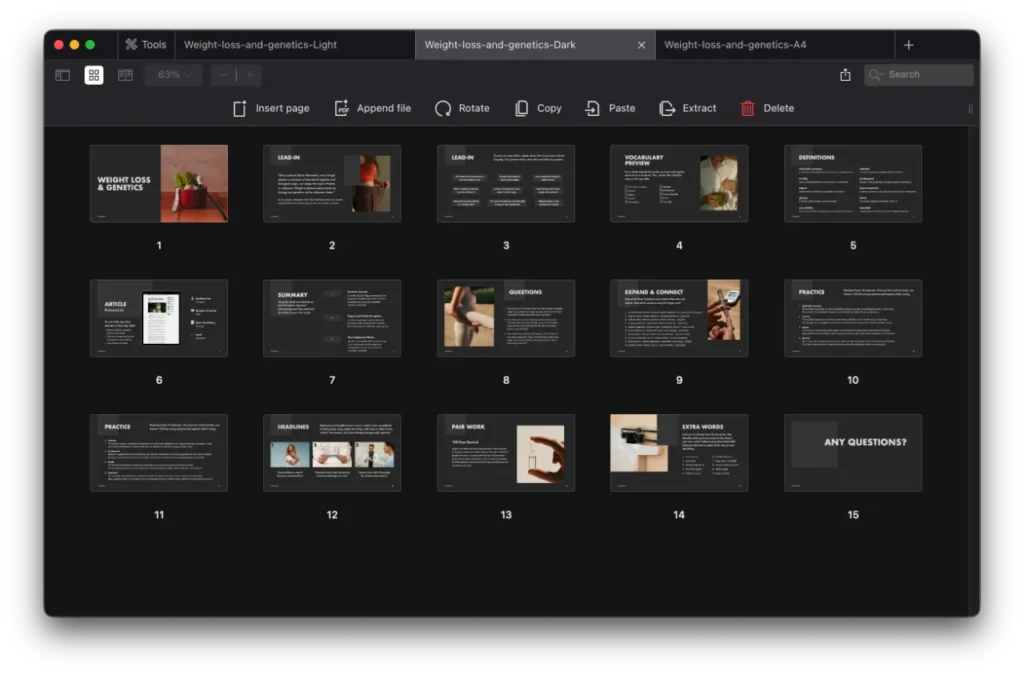Select the page 8 Questions thumbnail
The image size is (1024, 675).
click(x=506, y=318)
